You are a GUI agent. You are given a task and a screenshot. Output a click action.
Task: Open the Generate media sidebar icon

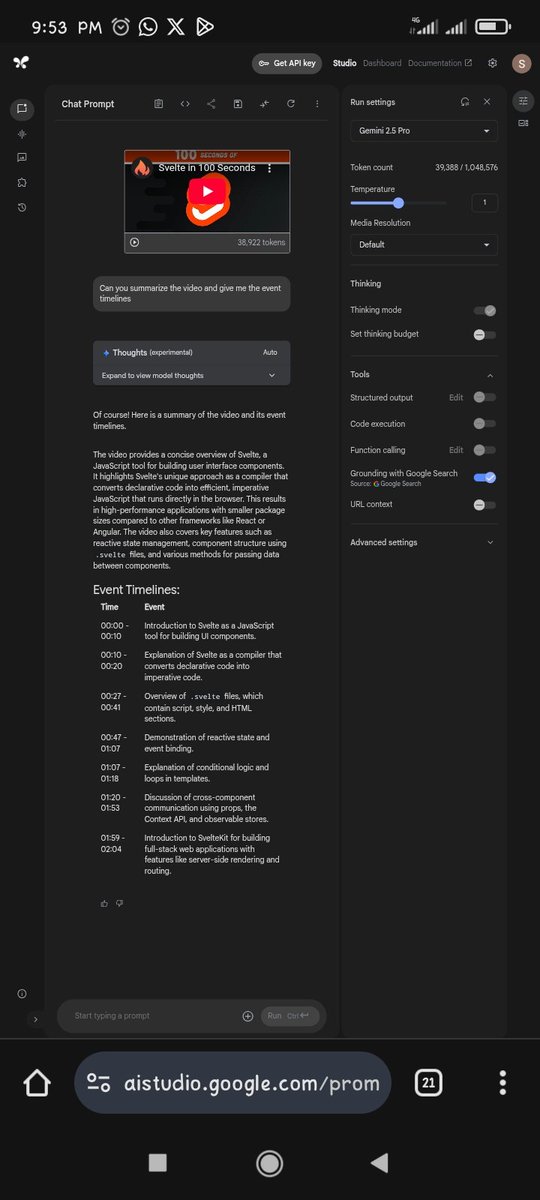tap(21, 158)
